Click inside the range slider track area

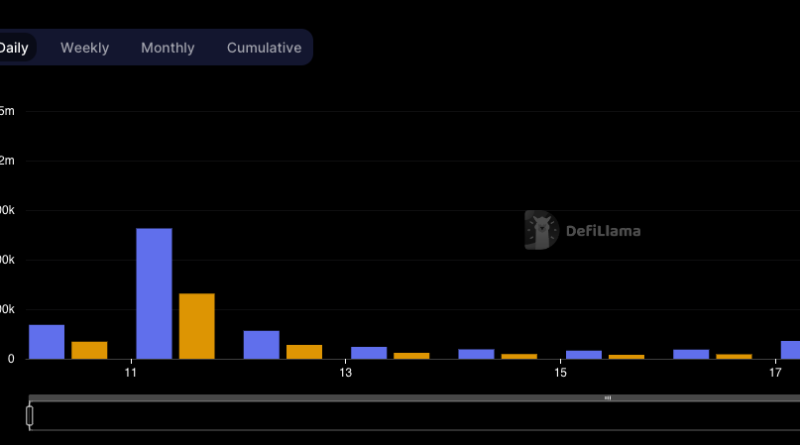pyautogui.click(x=400, y=417)
